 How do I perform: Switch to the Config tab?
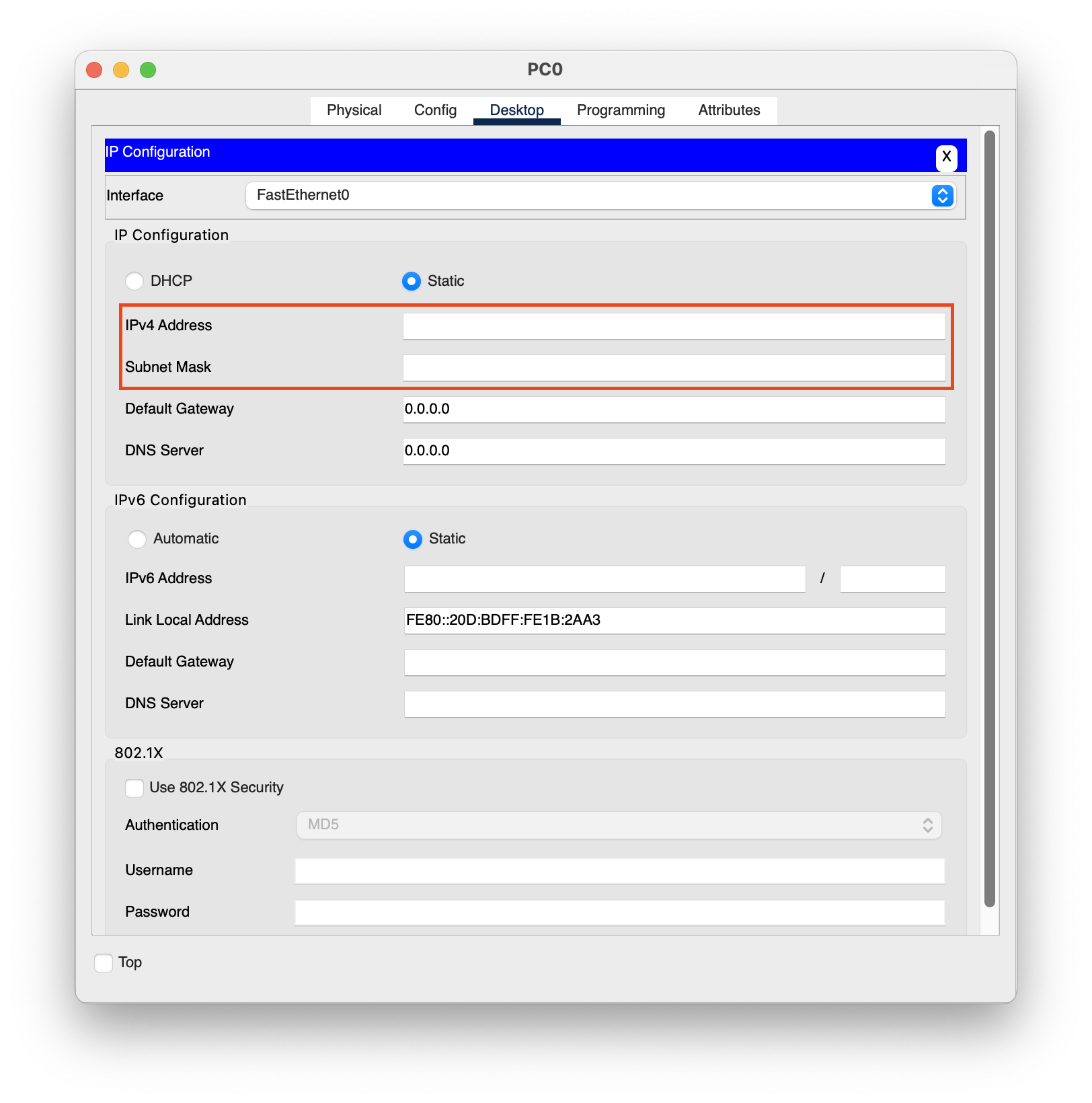tap(436, 110)
